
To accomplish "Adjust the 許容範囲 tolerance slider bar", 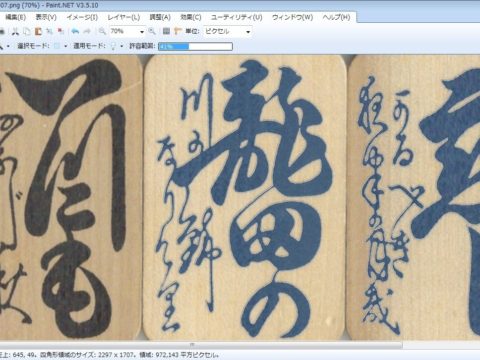I will coord(195,46).
